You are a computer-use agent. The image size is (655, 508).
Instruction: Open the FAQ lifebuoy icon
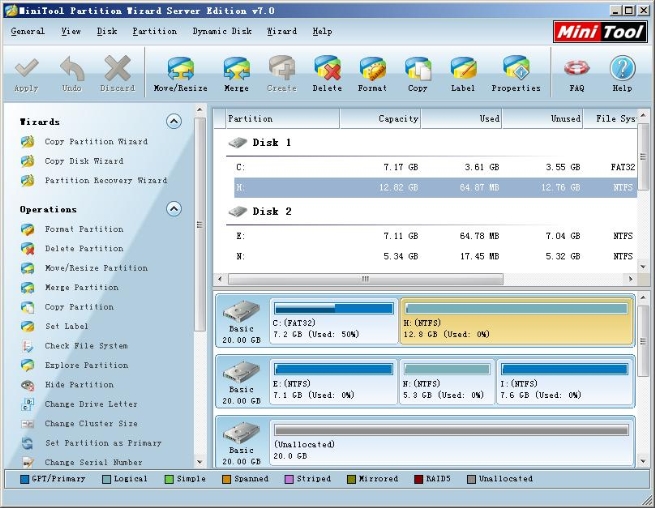coord(576,68)
